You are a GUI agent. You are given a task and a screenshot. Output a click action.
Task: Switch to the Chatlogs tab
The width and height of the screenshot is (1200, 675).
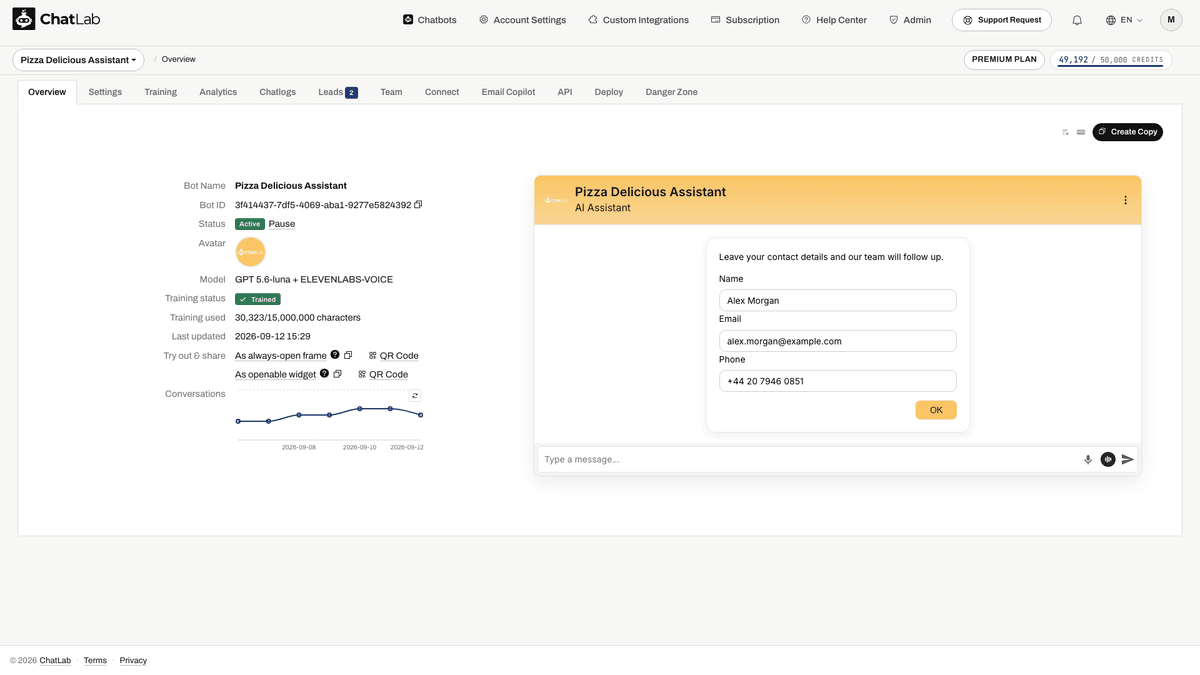click(x=278, y=92)
